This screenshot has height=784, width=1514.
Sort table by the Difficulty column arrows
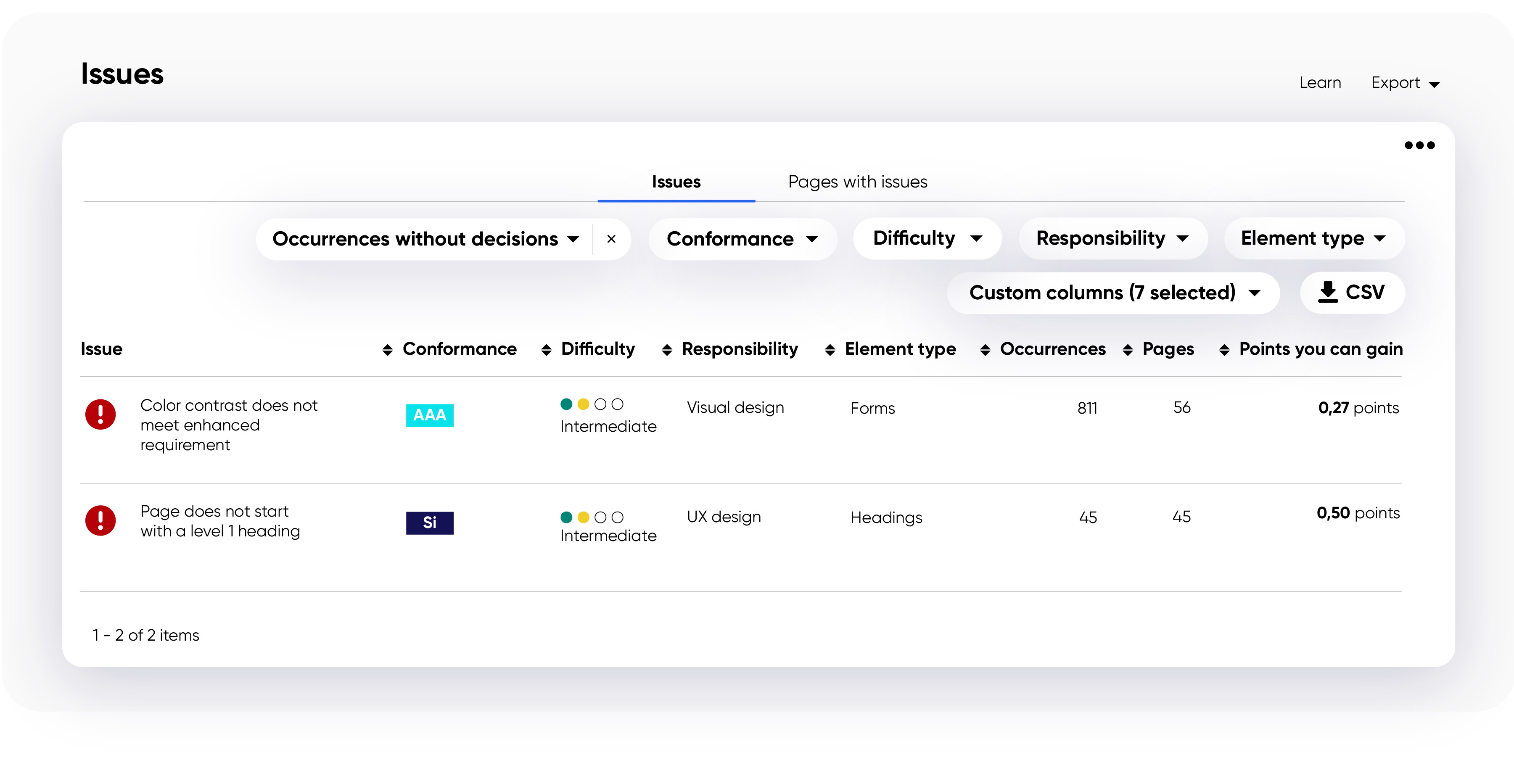coord(546,350)
